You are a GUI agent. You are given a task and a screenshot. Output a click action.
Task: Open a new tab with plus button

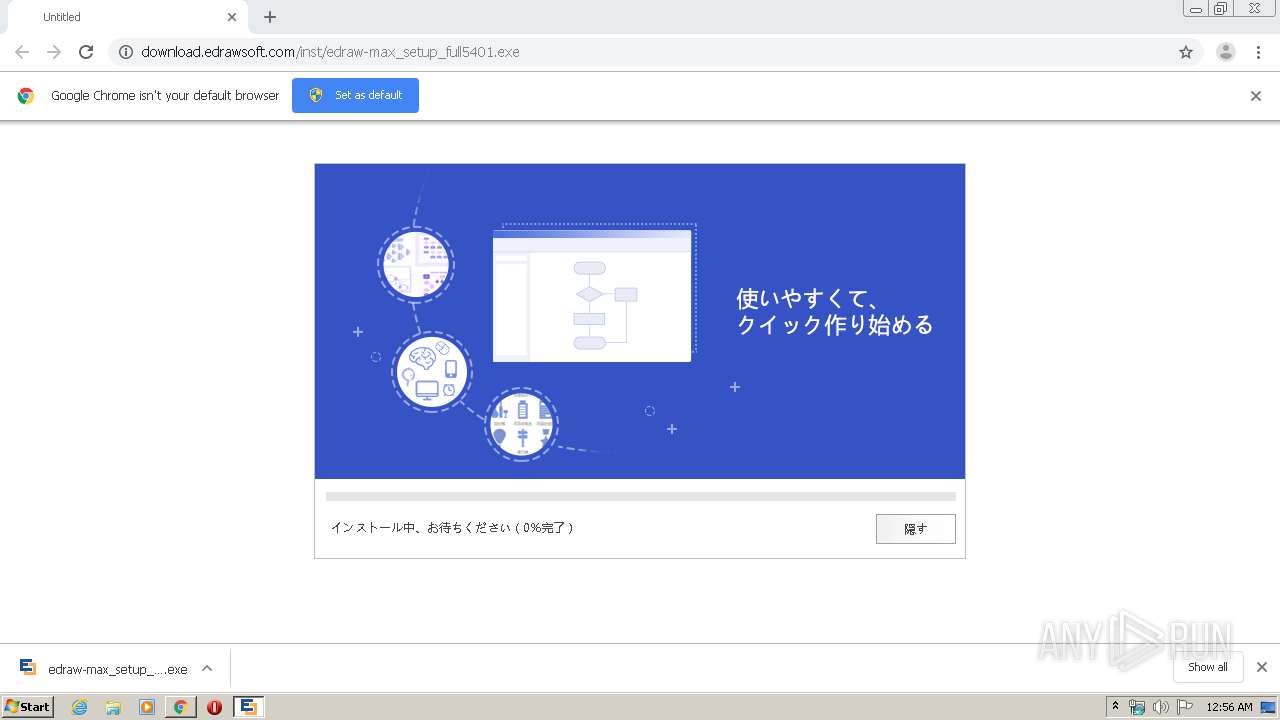pos(270,17)
